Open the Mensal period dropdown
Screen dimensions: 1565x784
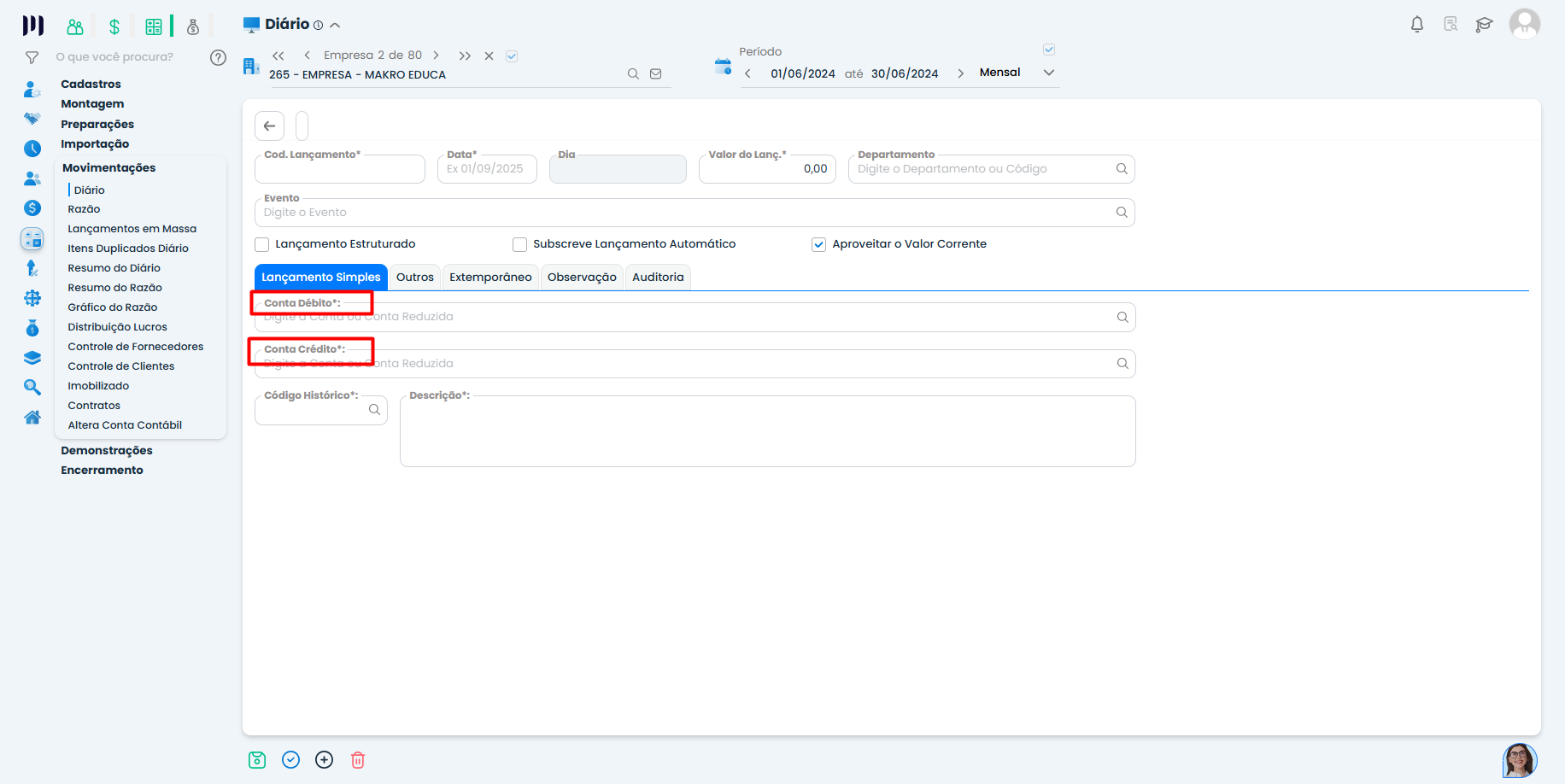click(x=1048, y=73)
